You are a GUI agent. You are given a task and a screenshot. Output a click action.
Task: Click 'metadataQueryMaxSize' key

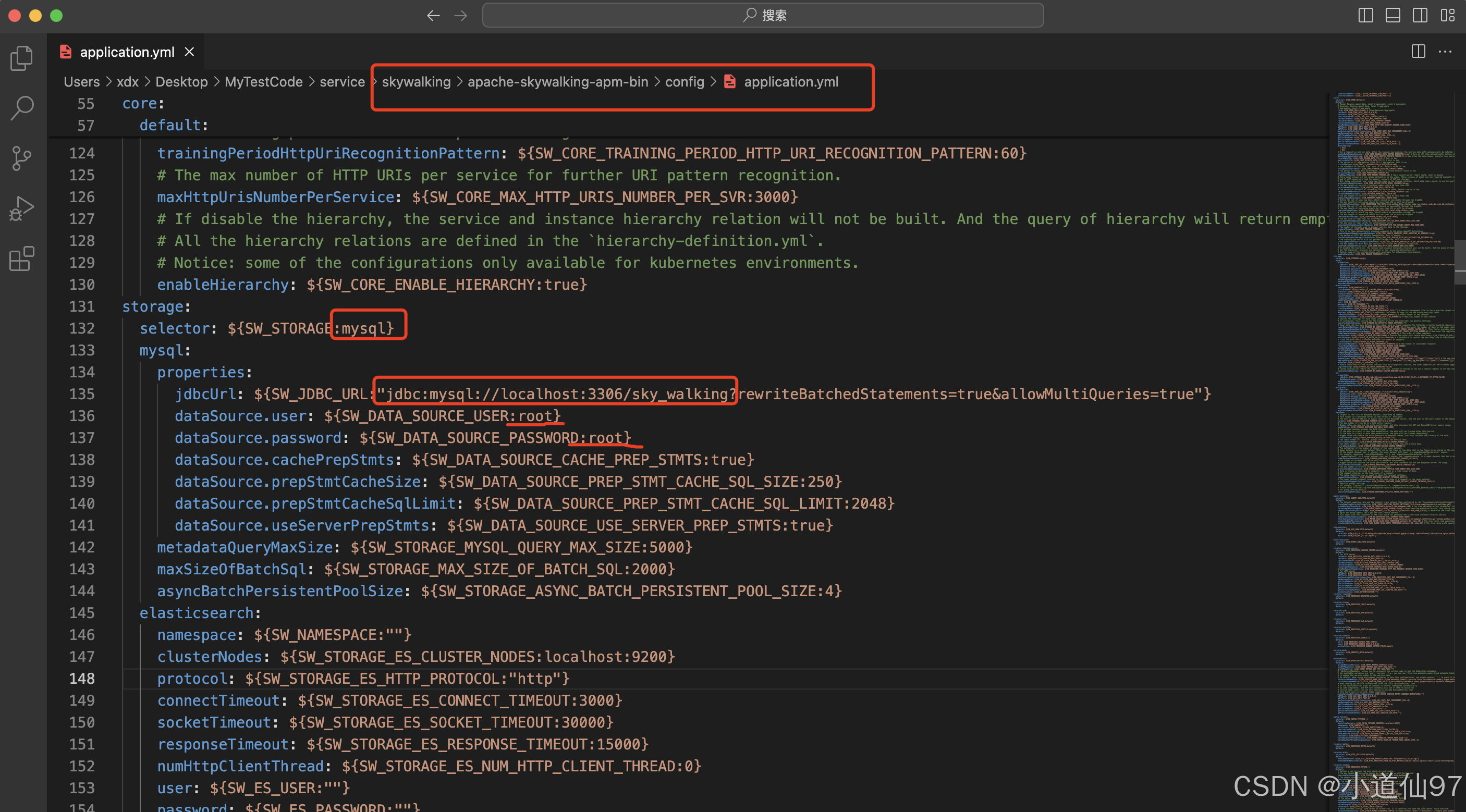pyautogui.click(x=245, y=547)
